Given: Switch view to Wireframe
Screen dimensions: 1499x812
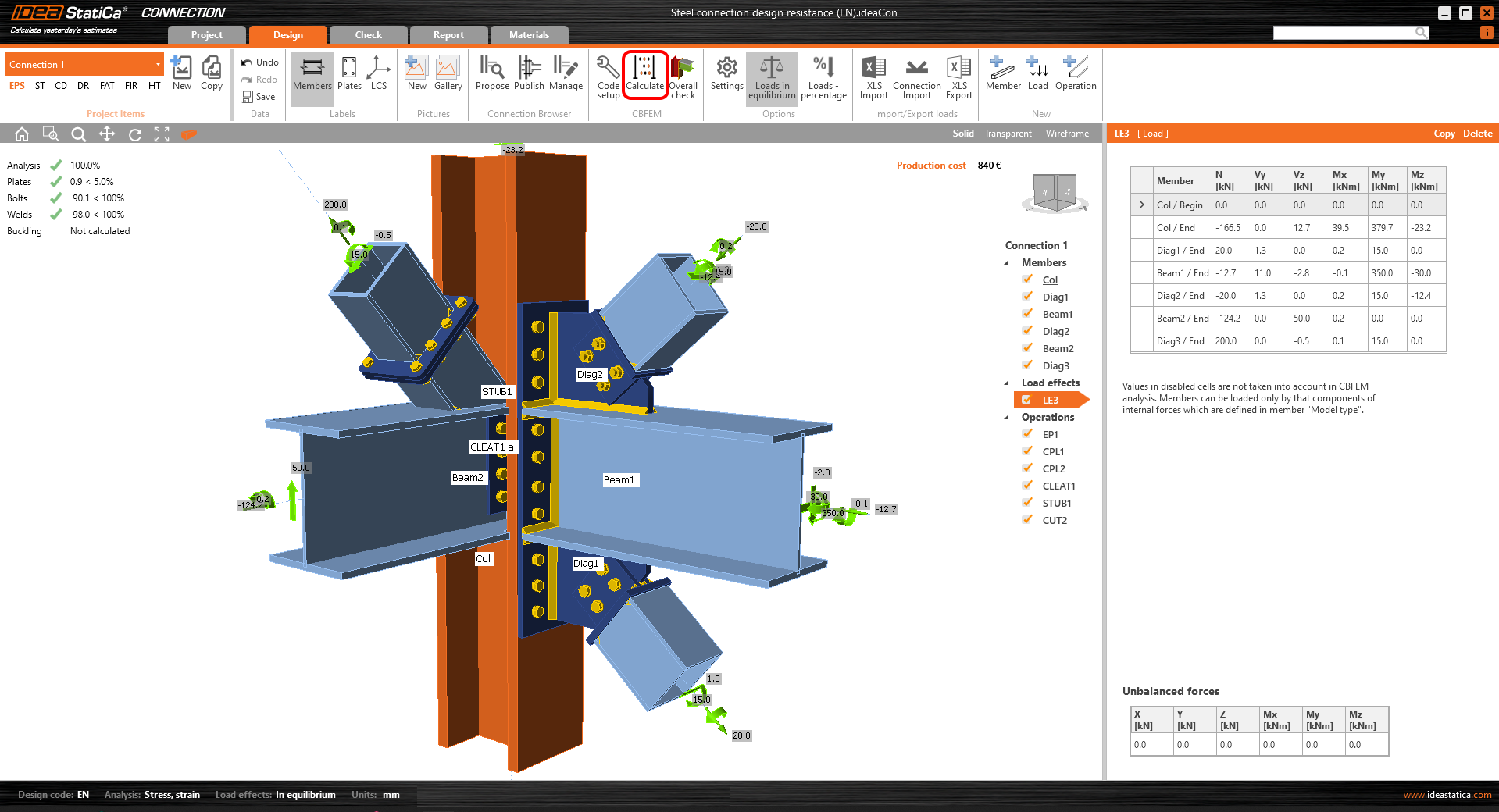Looking at the screenshot, I should [x=1067, y=134].
